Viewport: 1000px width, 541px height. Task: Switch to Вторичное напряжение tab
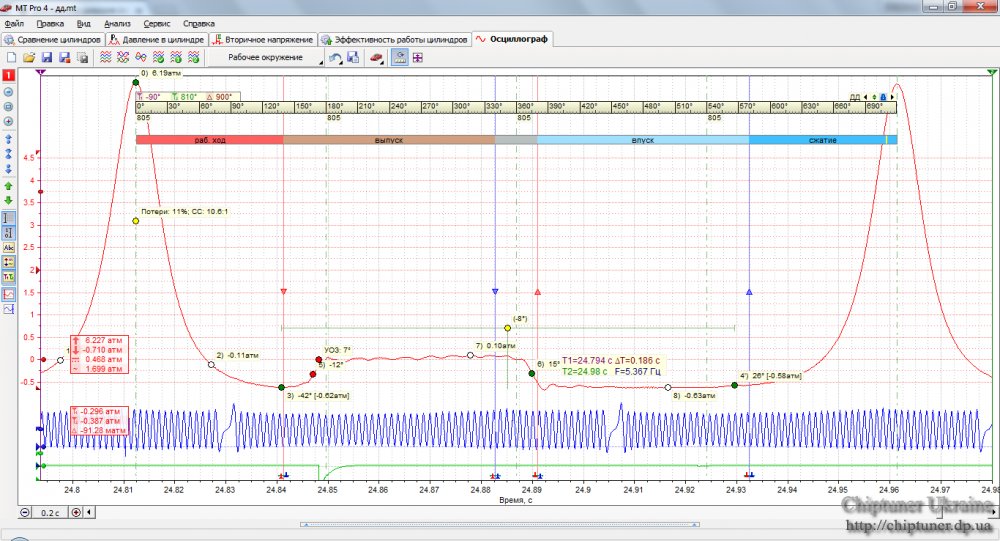point(263,40)
